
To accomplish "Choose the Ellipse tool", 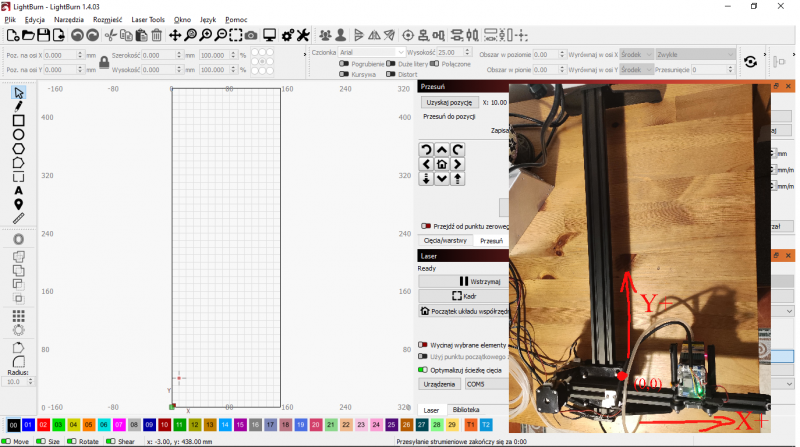I will [18, 135].
